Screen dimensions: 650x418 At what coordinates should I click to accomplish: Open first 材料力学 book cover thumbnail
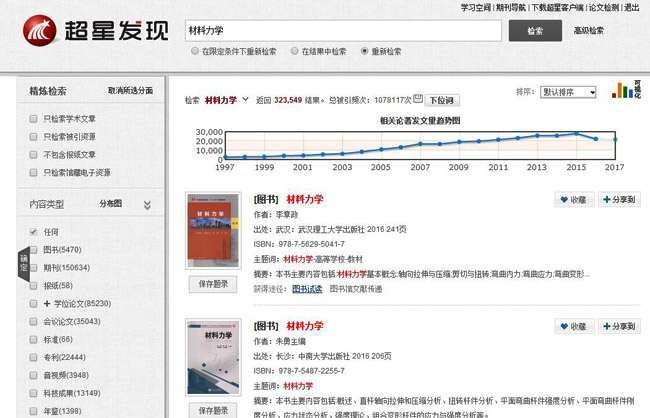[x=214, y=238]
